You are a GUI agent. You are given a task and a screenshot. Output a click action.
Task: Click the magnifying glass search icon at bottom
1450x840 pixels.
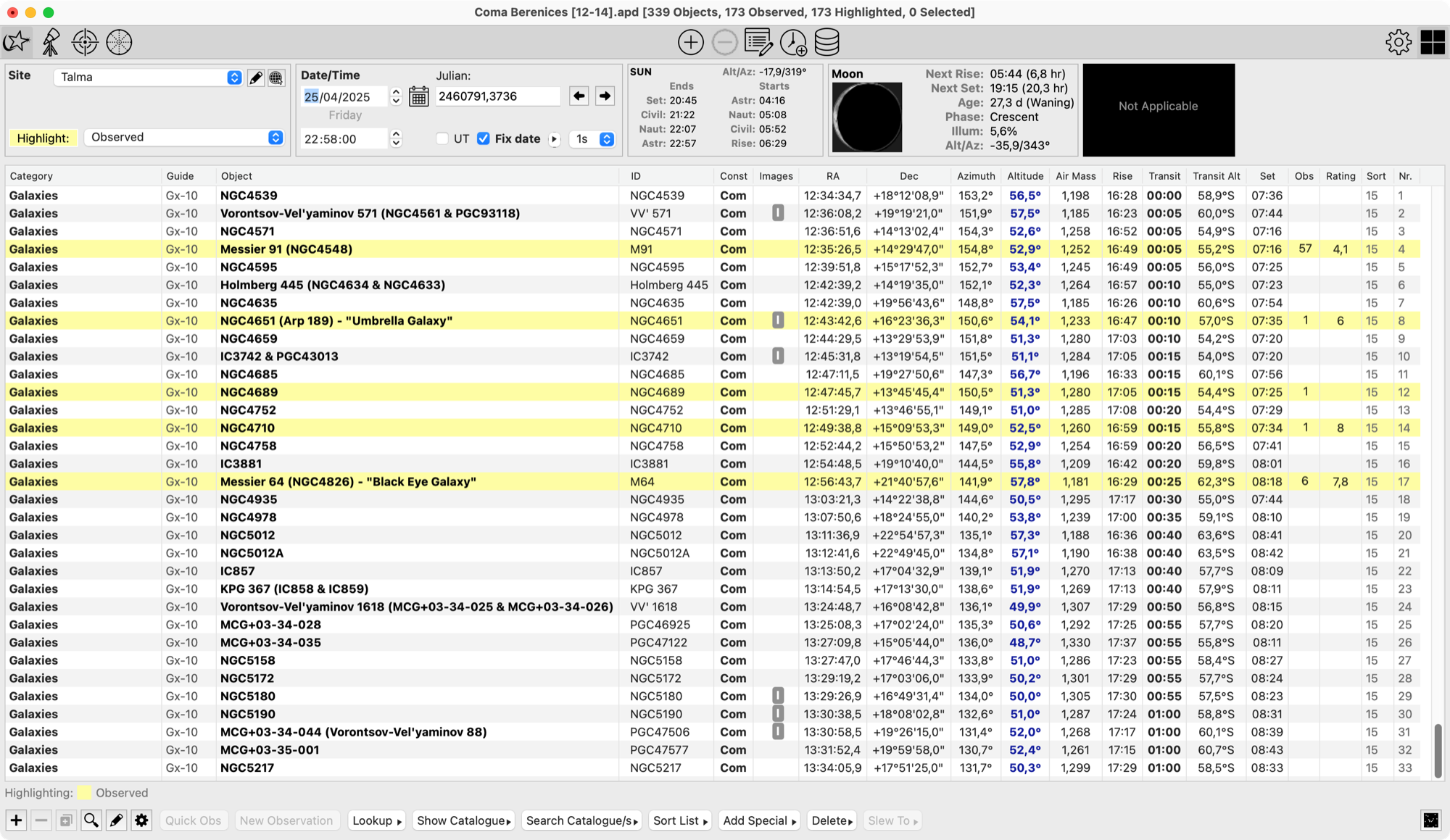(91, 820)
